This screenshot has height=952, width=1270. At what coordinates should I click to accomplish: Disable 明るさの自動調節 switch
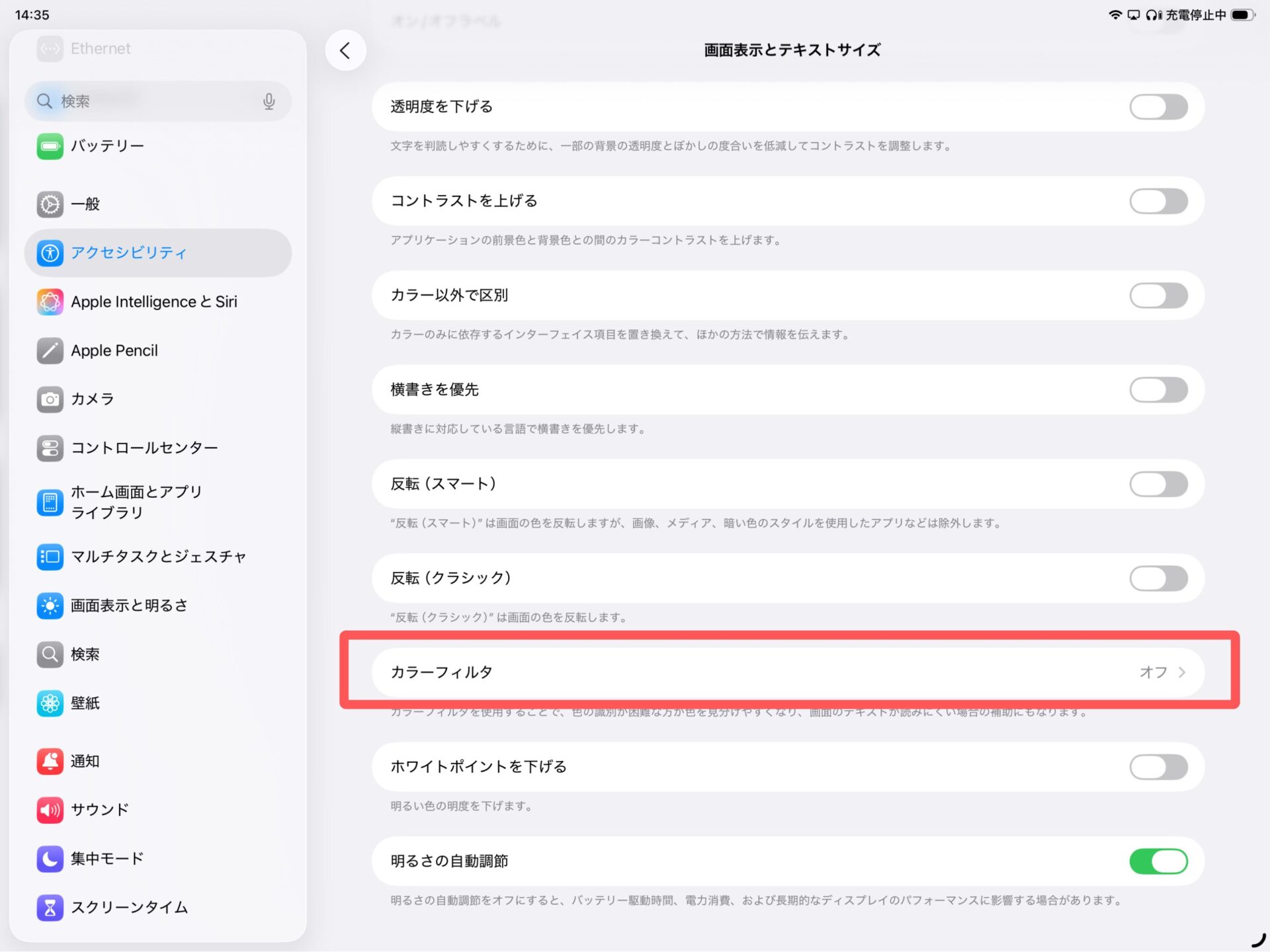coord(1158,861)
